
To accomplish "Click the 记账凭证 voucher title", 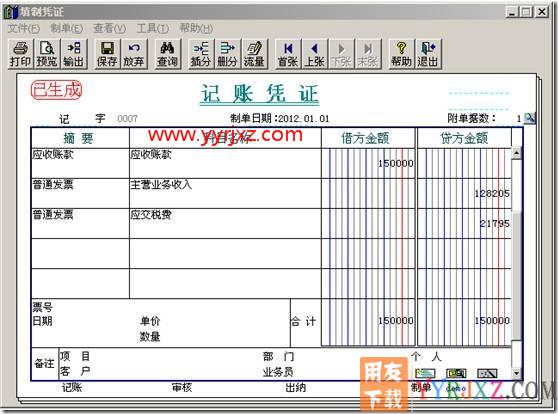I will pos(259,94).
